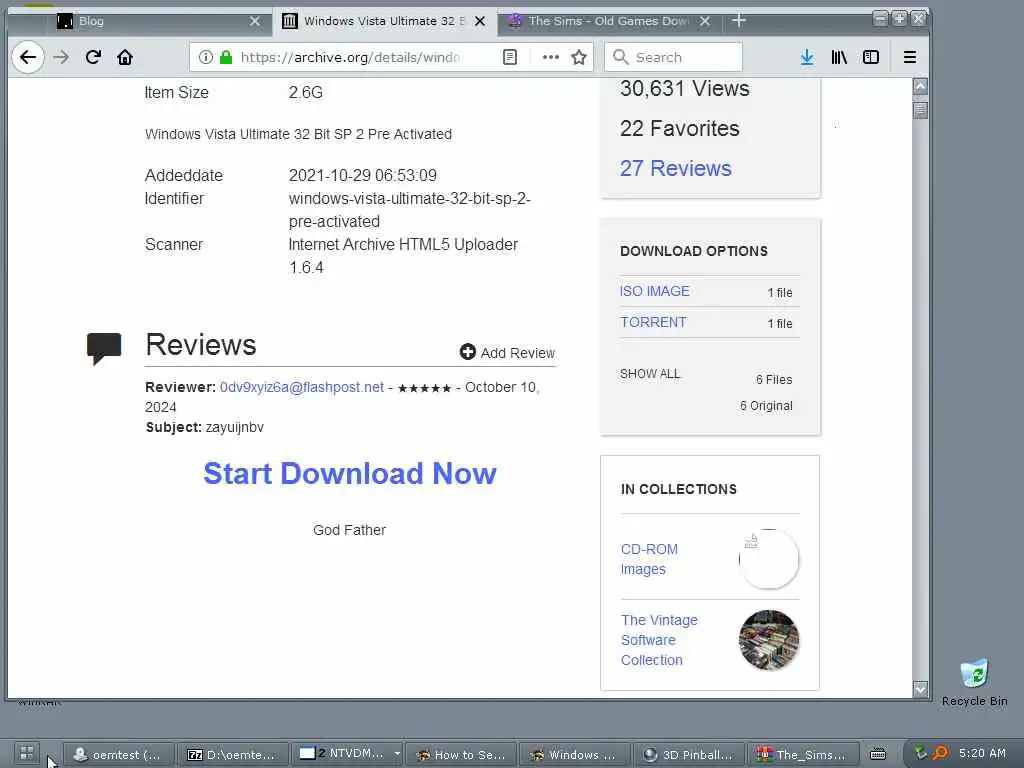Download the TORRENT file
This screenshot has width=1024, height=768.
(x=653, y=323)
